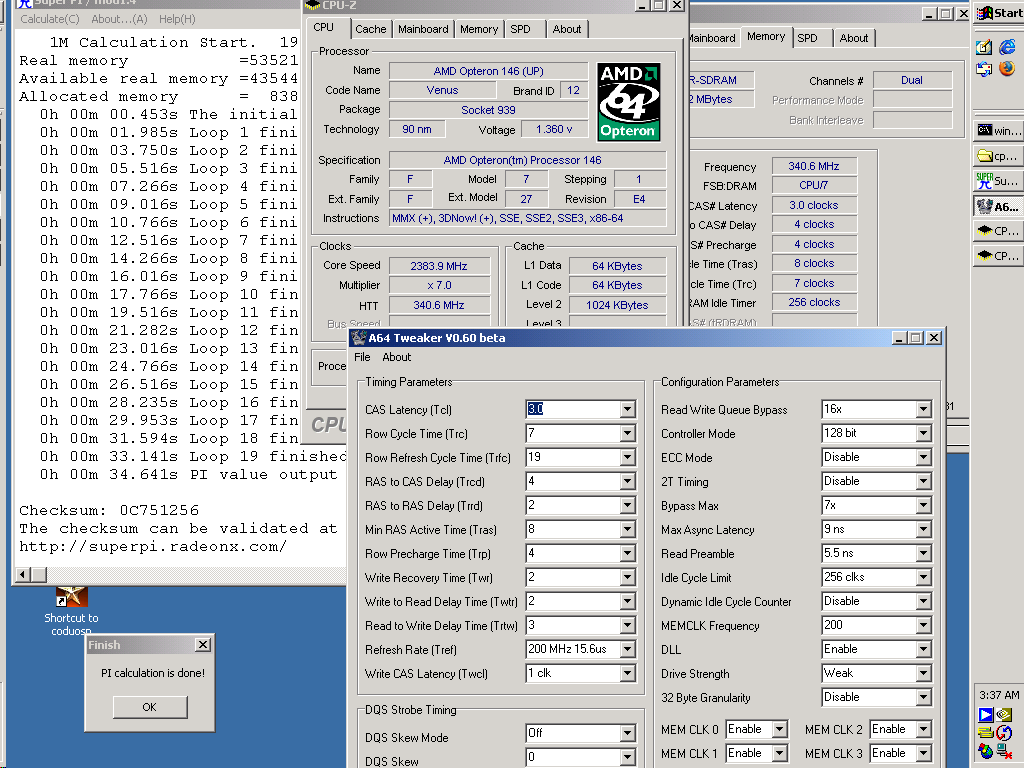Open the Help(H) menu in Super PI

click(x=177, y=19)
